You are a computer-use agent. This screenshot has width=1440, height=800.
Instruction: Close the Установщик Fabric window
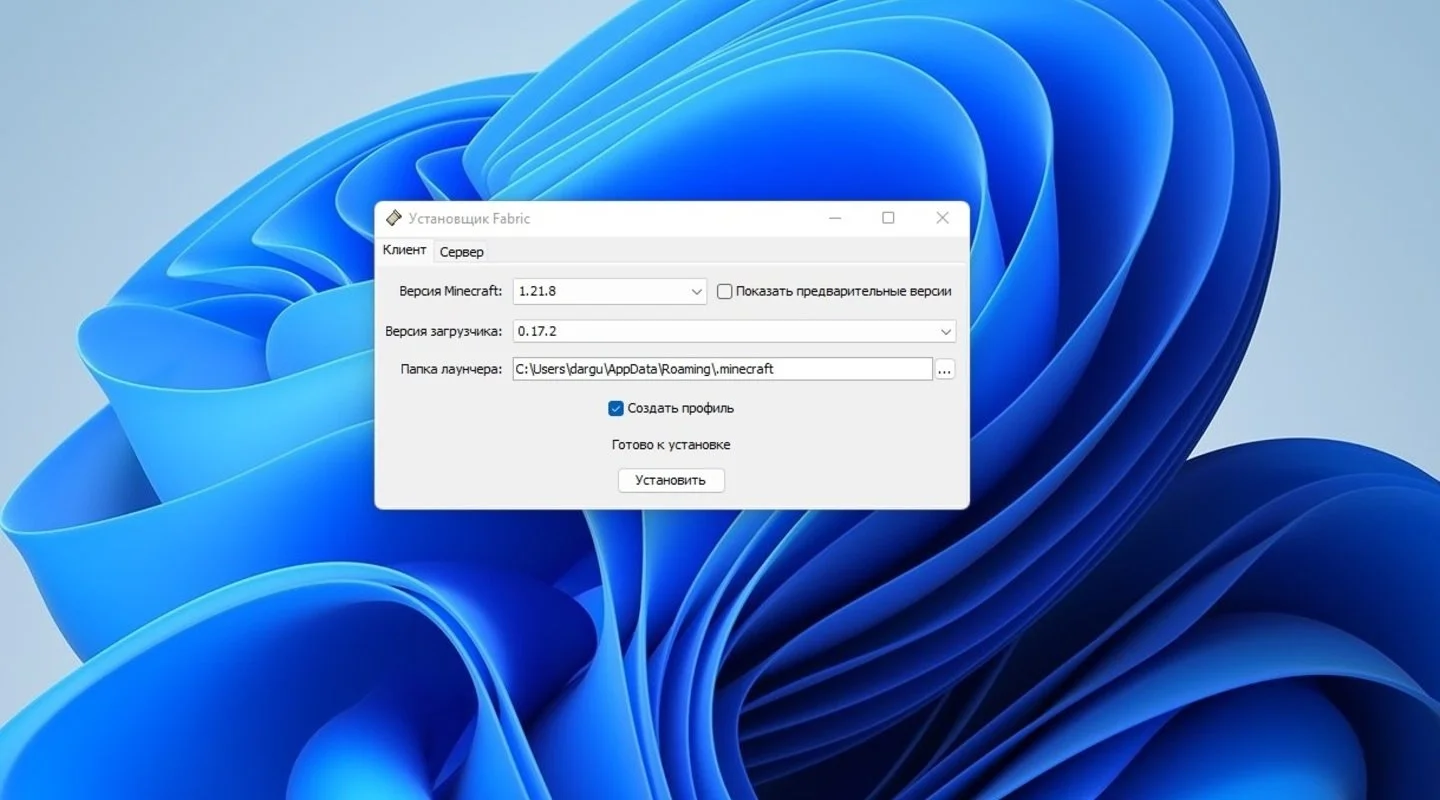click(x=942, y=218)
